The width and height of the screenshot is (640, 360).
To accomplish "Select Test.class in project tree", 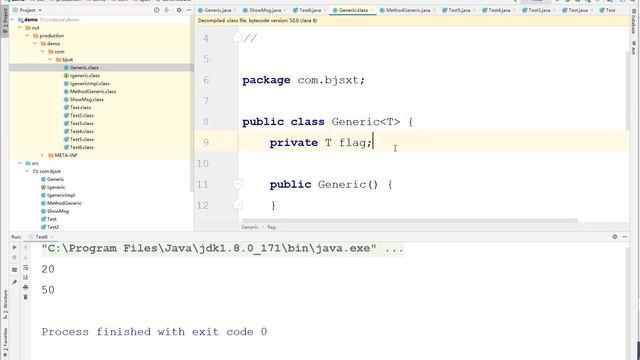I will tap(80, 107).
